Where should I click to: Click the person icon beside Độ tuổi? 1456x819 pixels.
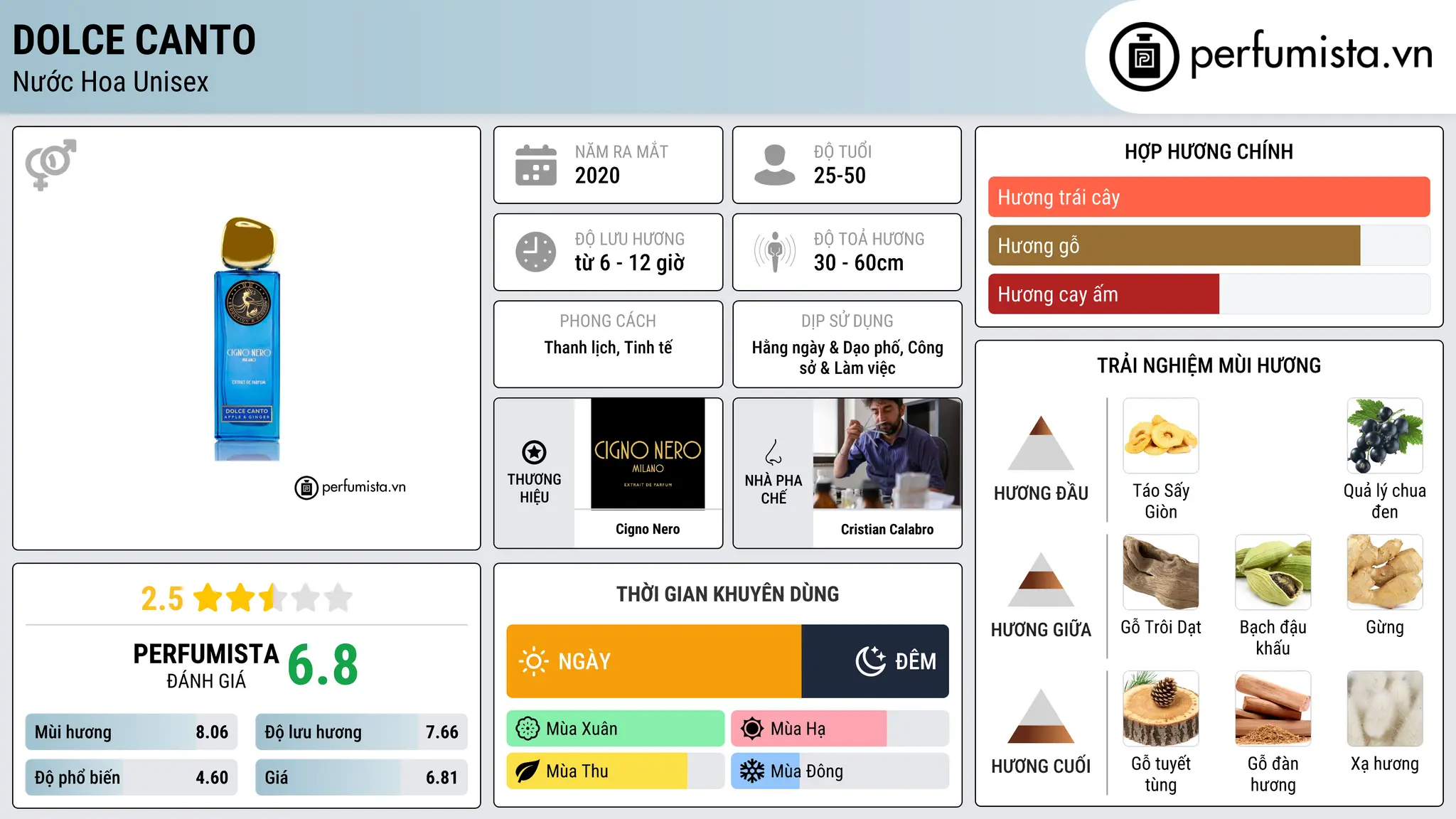[x=775, y=165]
